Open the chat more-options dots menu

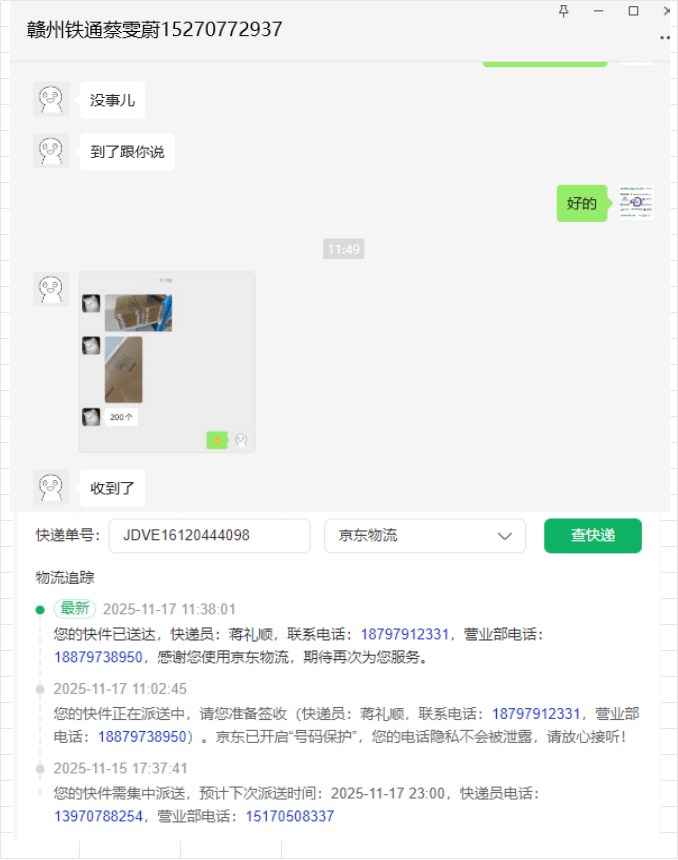665,38
